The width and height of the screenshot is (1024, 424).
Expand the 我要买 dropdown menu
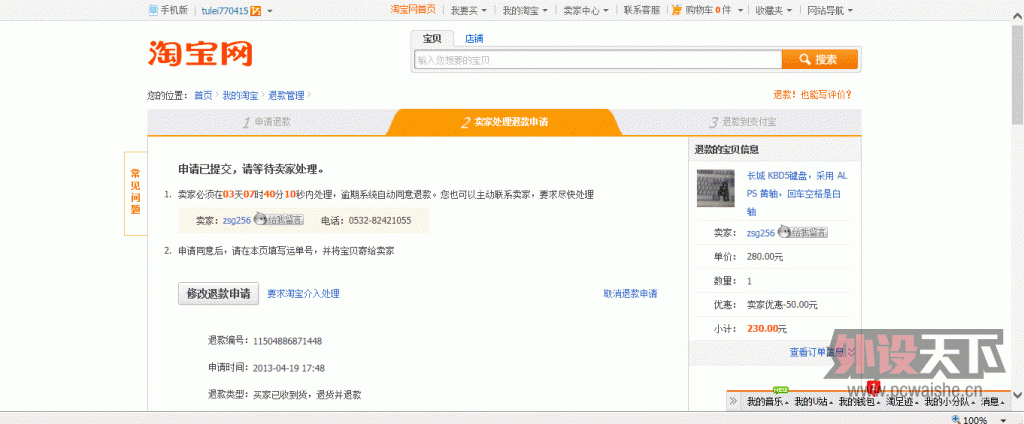point(485,11)
